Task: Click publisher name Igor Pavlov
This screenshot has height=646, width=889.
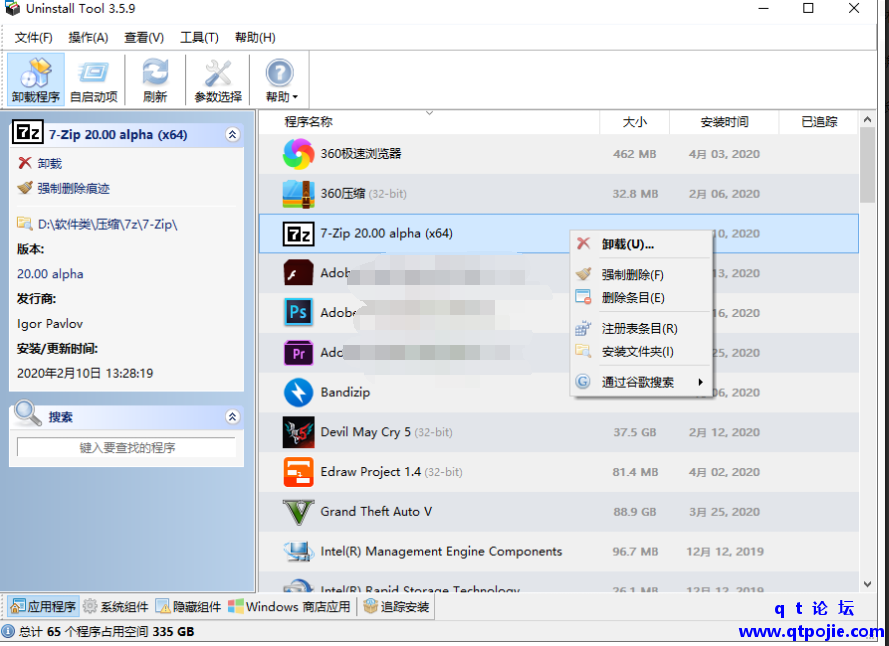Action: coord(50,324)
